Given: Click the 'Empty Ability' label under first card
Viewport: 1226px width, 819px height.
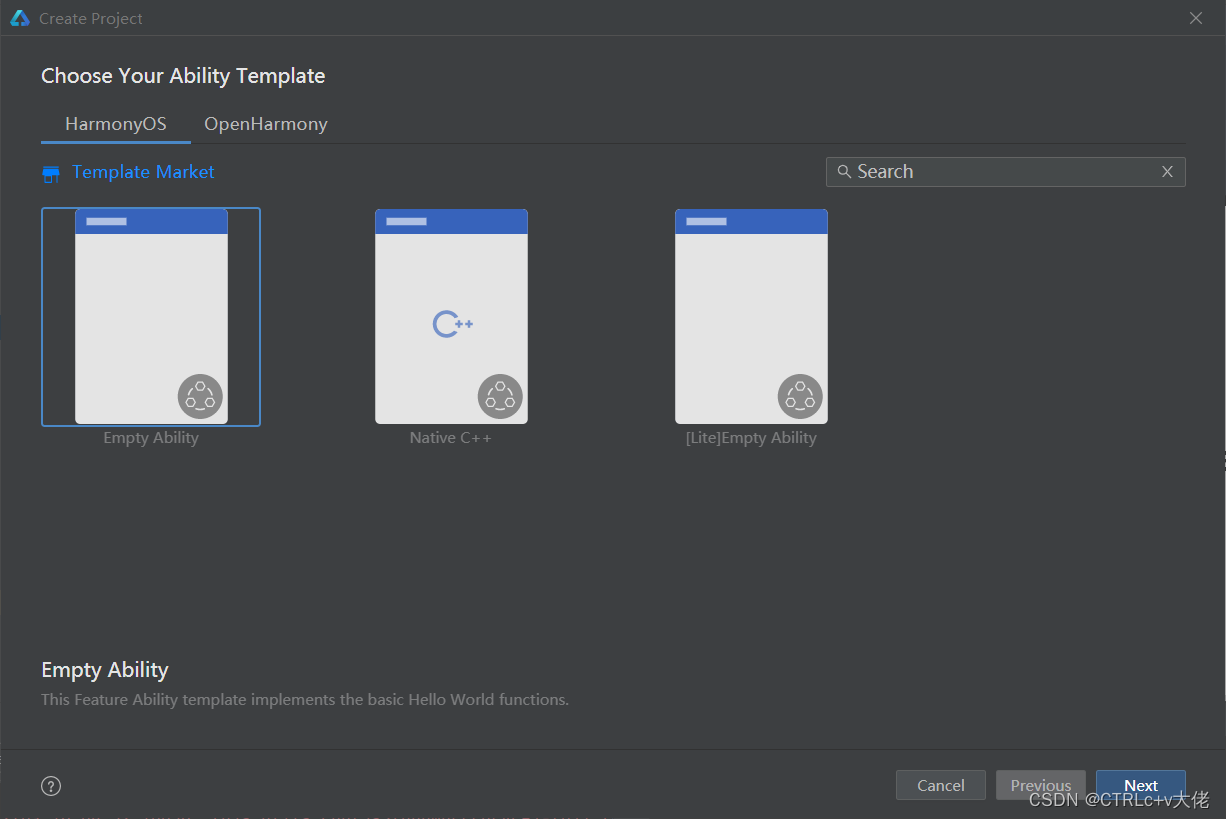Looking at the screenshot, I should click(151, 438).
